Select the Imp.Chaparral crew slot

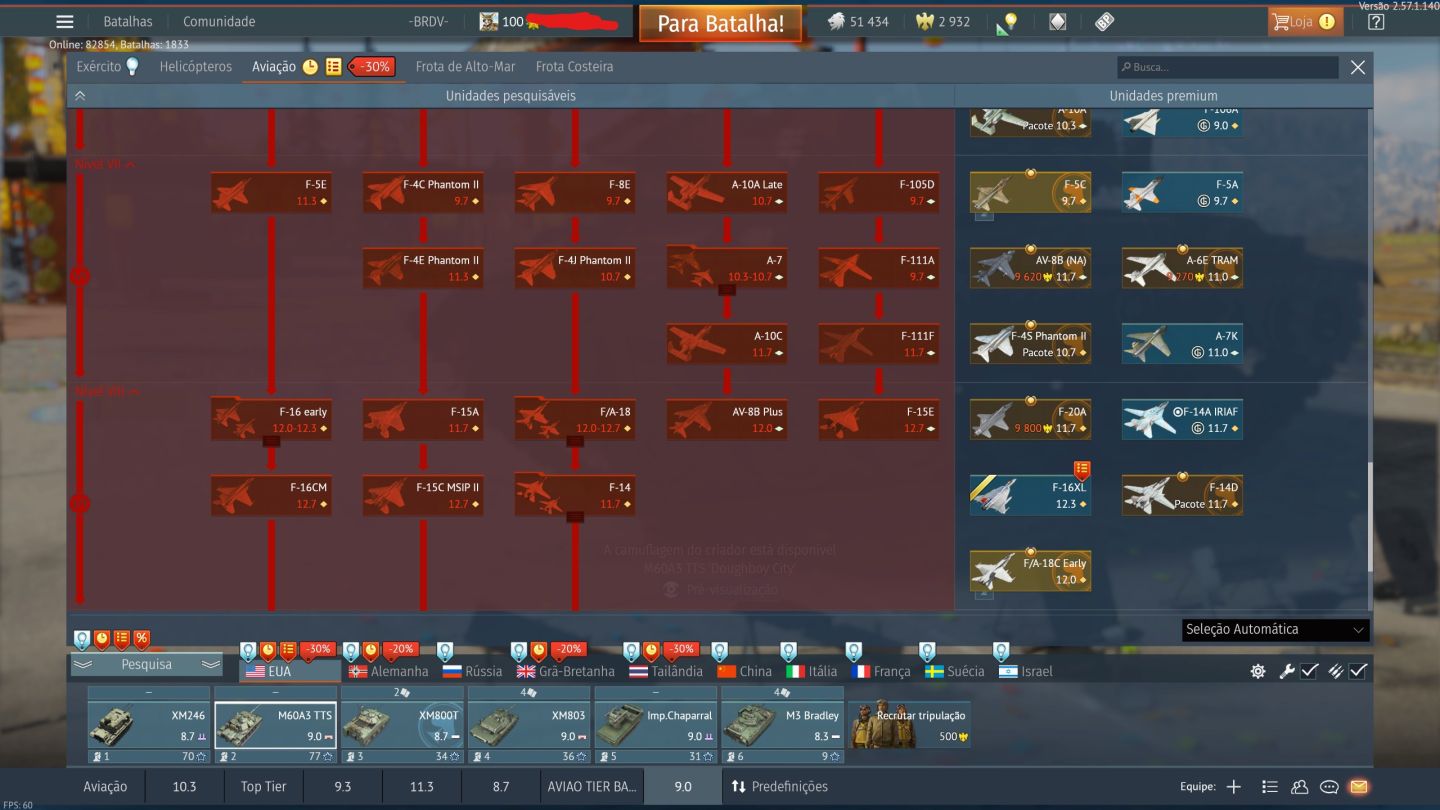(x=656, y=725)
